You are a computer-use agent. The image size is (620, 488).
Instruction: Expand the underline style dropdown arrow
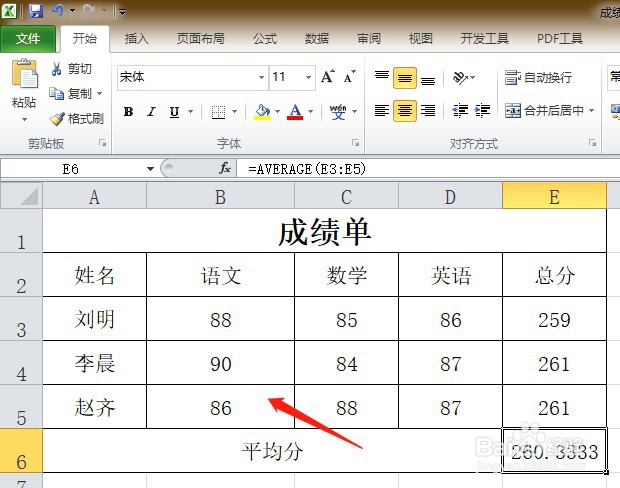191,112
